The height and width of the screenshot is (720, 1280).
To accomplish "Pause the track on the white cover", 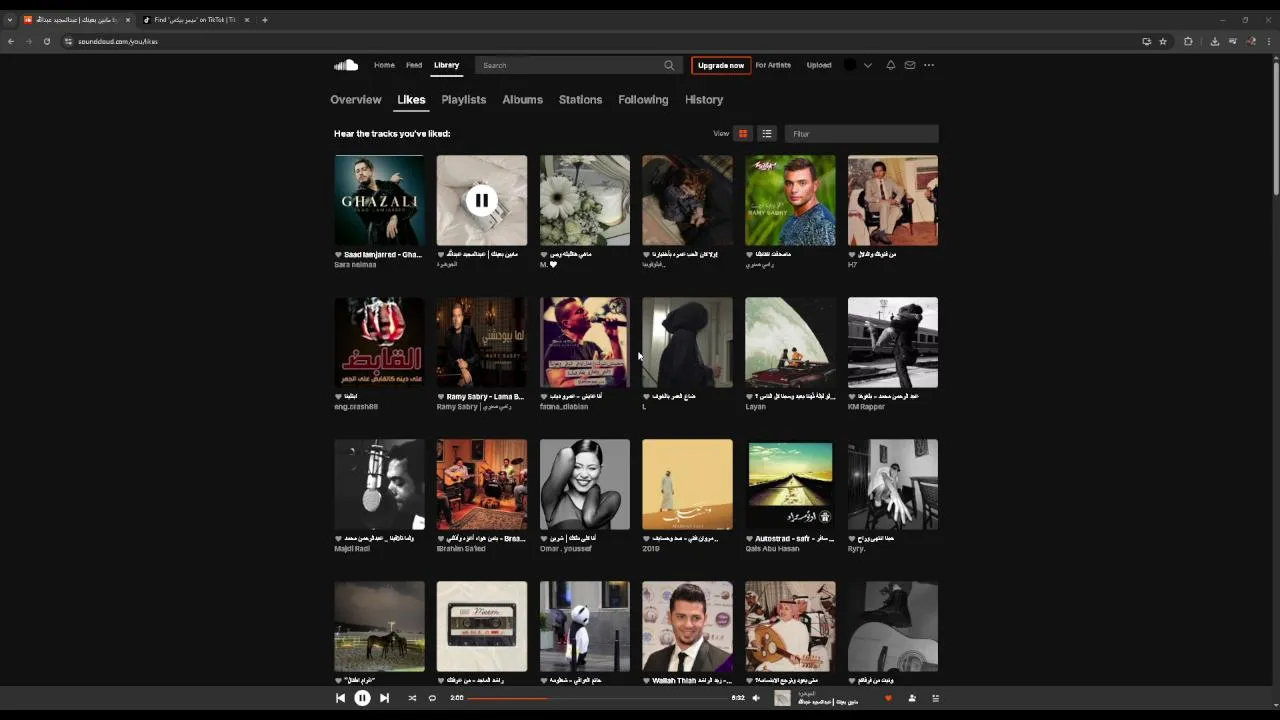I will pos(481,200).
